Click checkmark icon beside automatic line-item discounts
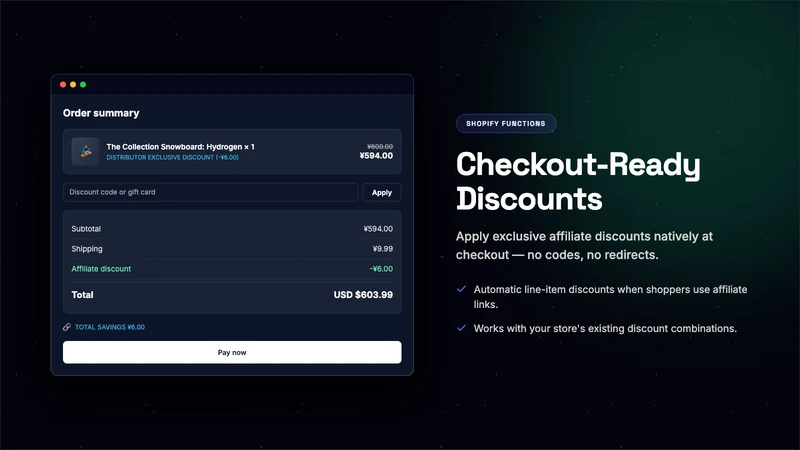This screenshot has height=450, width=800. tap(461, 289)
